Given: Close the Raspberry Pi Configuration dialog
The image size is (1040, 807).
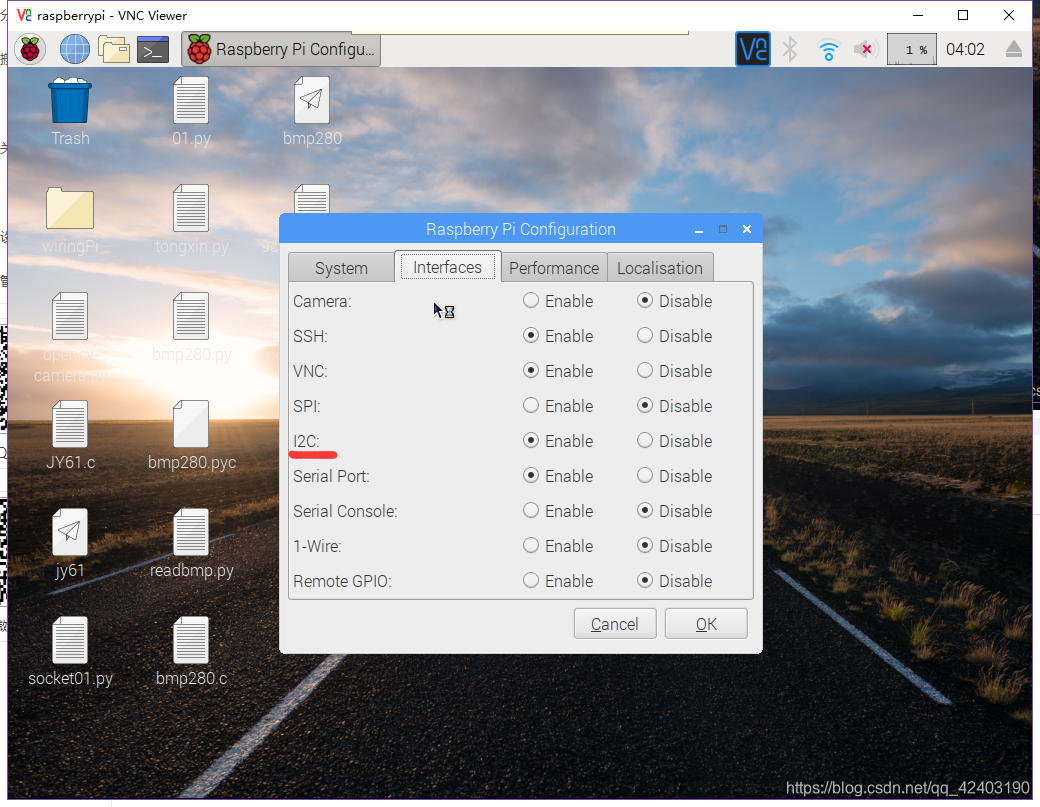Looking at the screenshot, I should point(747,229).
